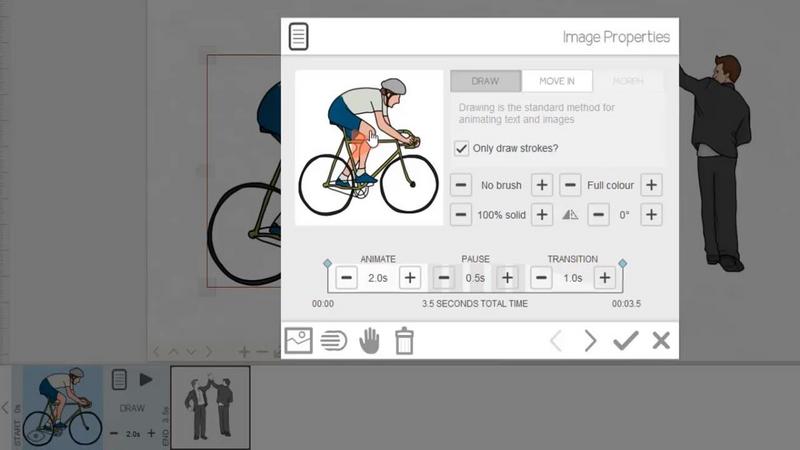Click the start diamond timeline marker
This screenshot has height=450, width=800.
(x=328, y=263)
